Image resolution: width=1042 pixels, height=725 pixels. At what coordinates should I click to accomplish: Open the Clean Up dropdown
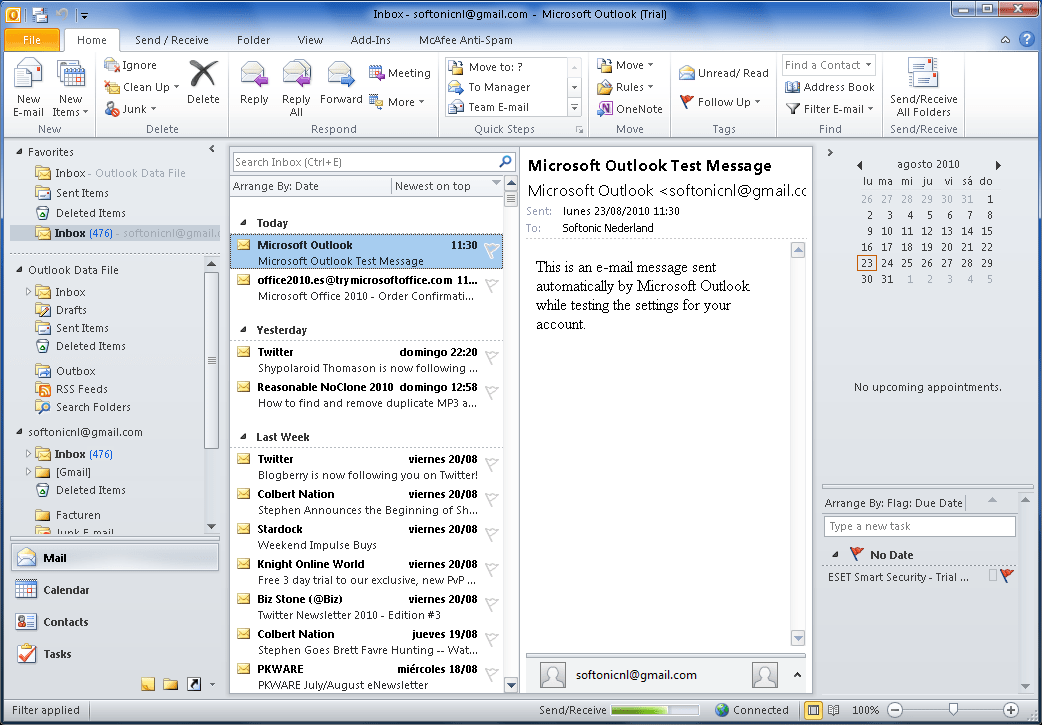tap(176, 87)
